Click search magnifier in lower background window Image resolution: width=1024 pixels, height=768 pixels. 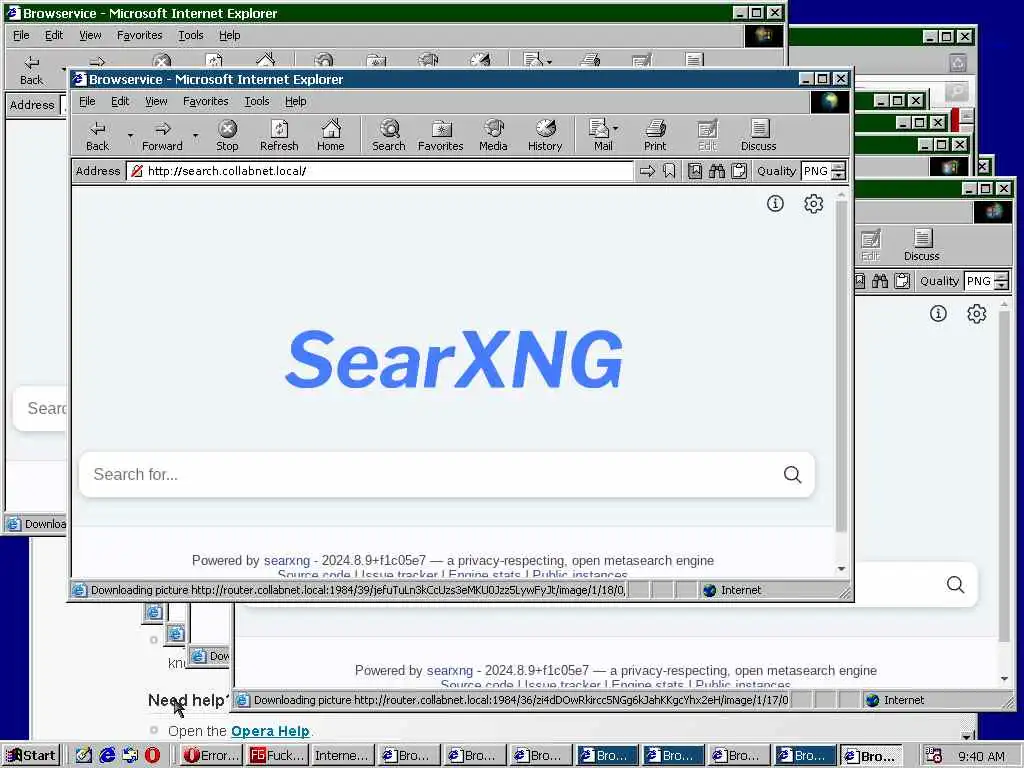click(955, 584)
